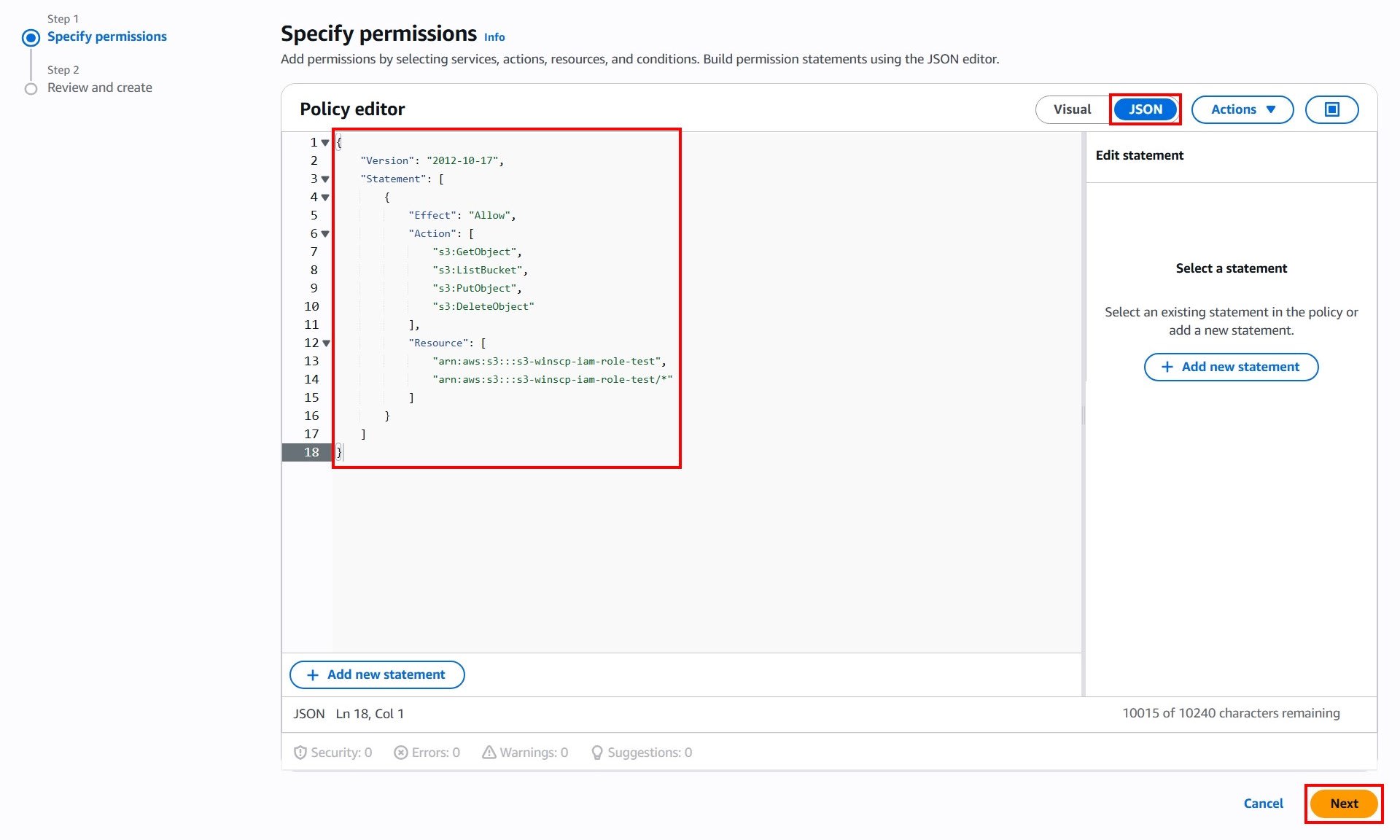Viewport: 1400px width, 840px height.
Task: Click the Review and create step label
Action: coord(100,87)
